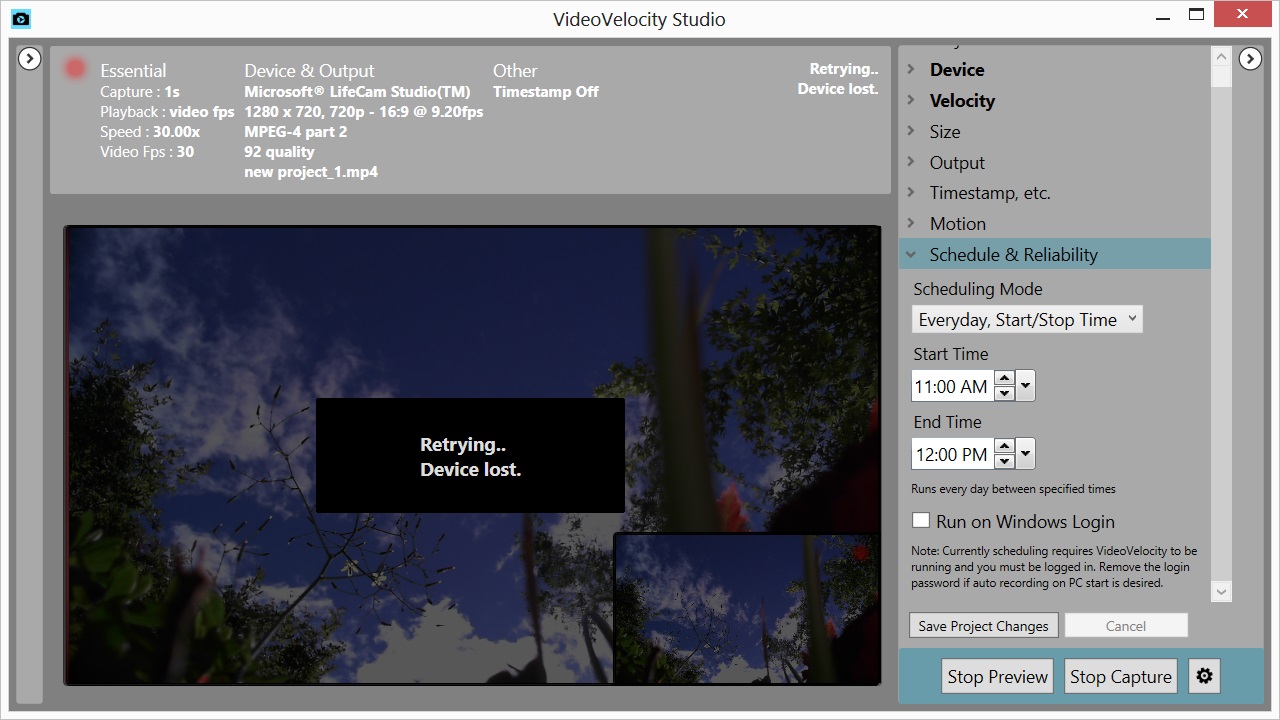Click the 'MPEG-4 part 2' codec text

point(296,132)
